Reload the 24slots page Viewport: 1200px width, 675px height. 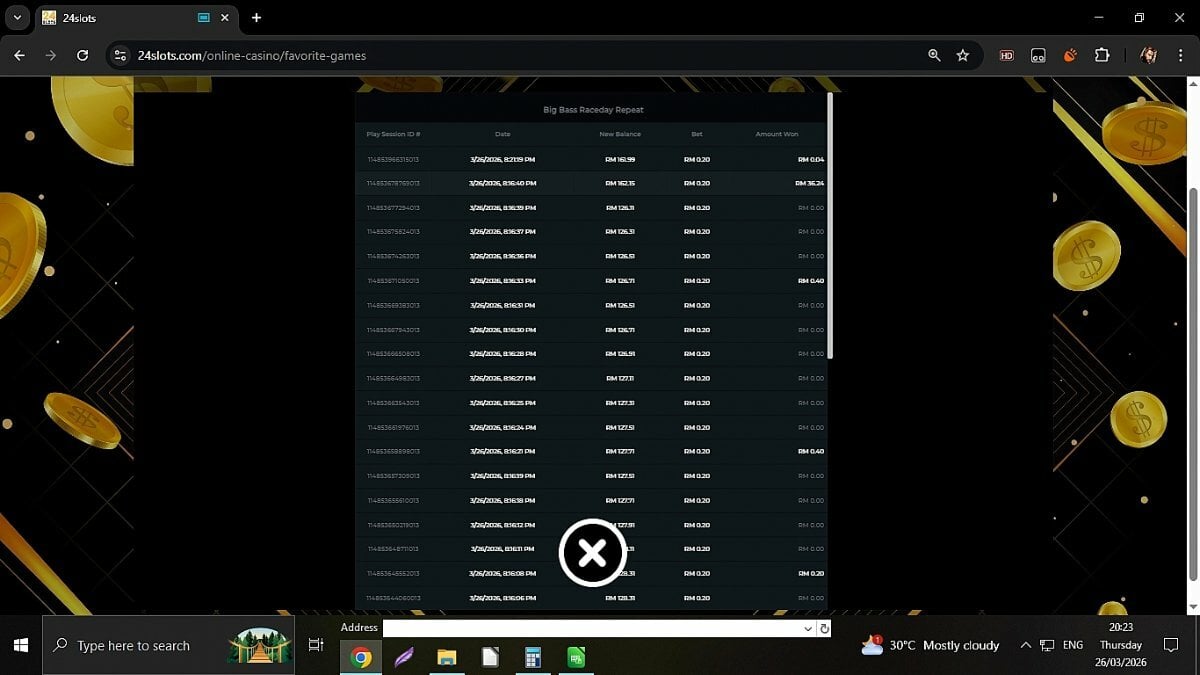click(83, 56)
